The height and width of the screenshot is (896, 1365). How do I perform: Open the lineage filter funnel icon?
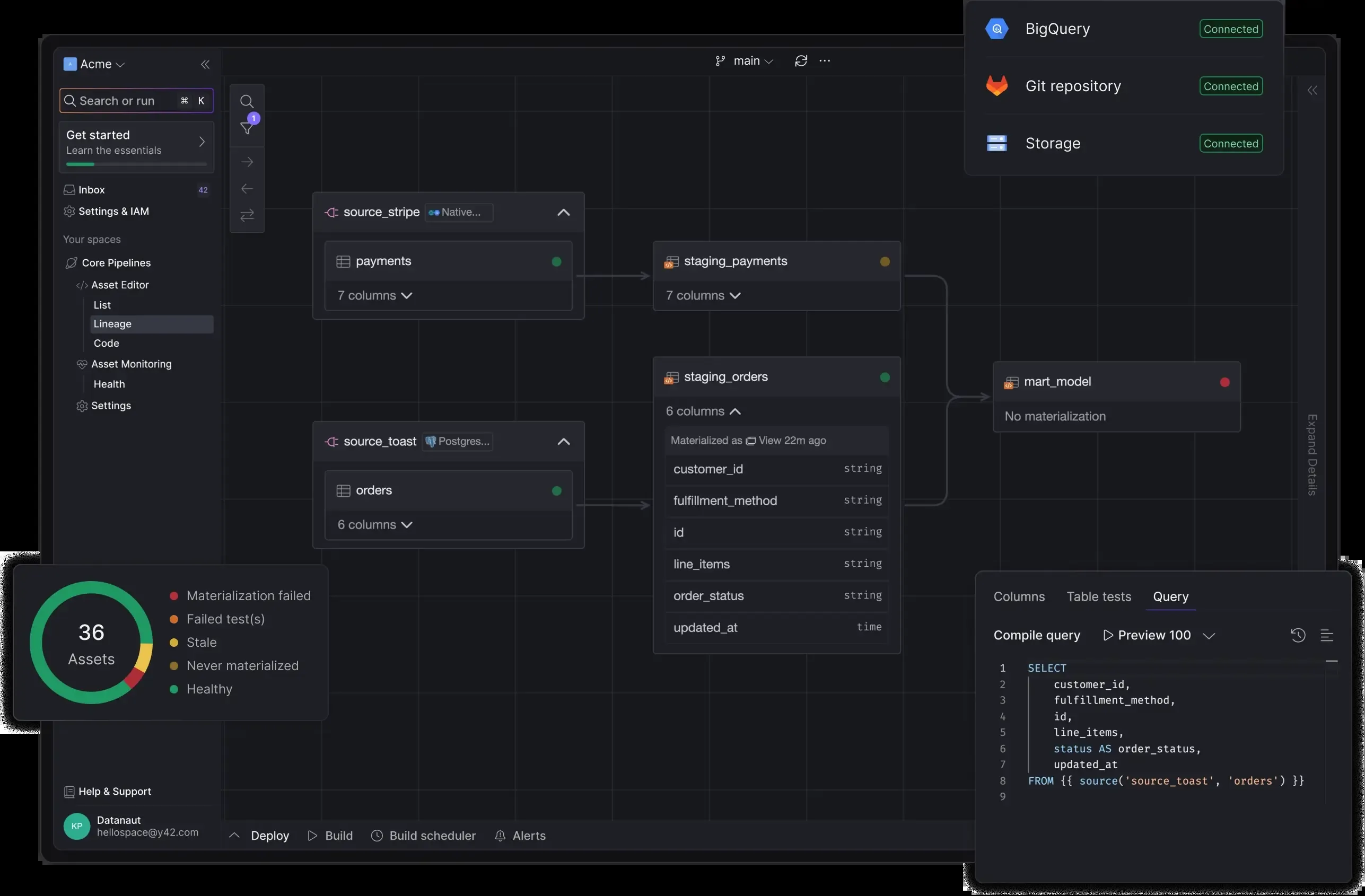247,128
